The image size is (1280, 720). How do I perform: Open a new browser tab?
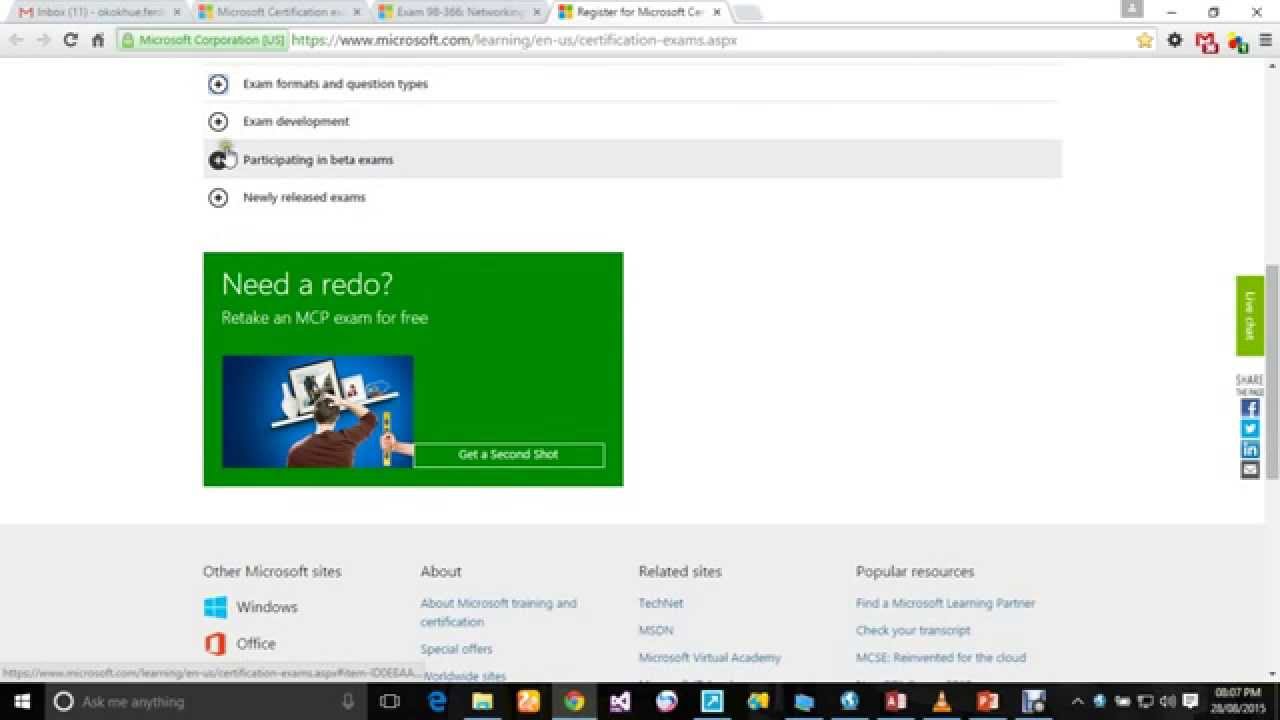[747, 13]
